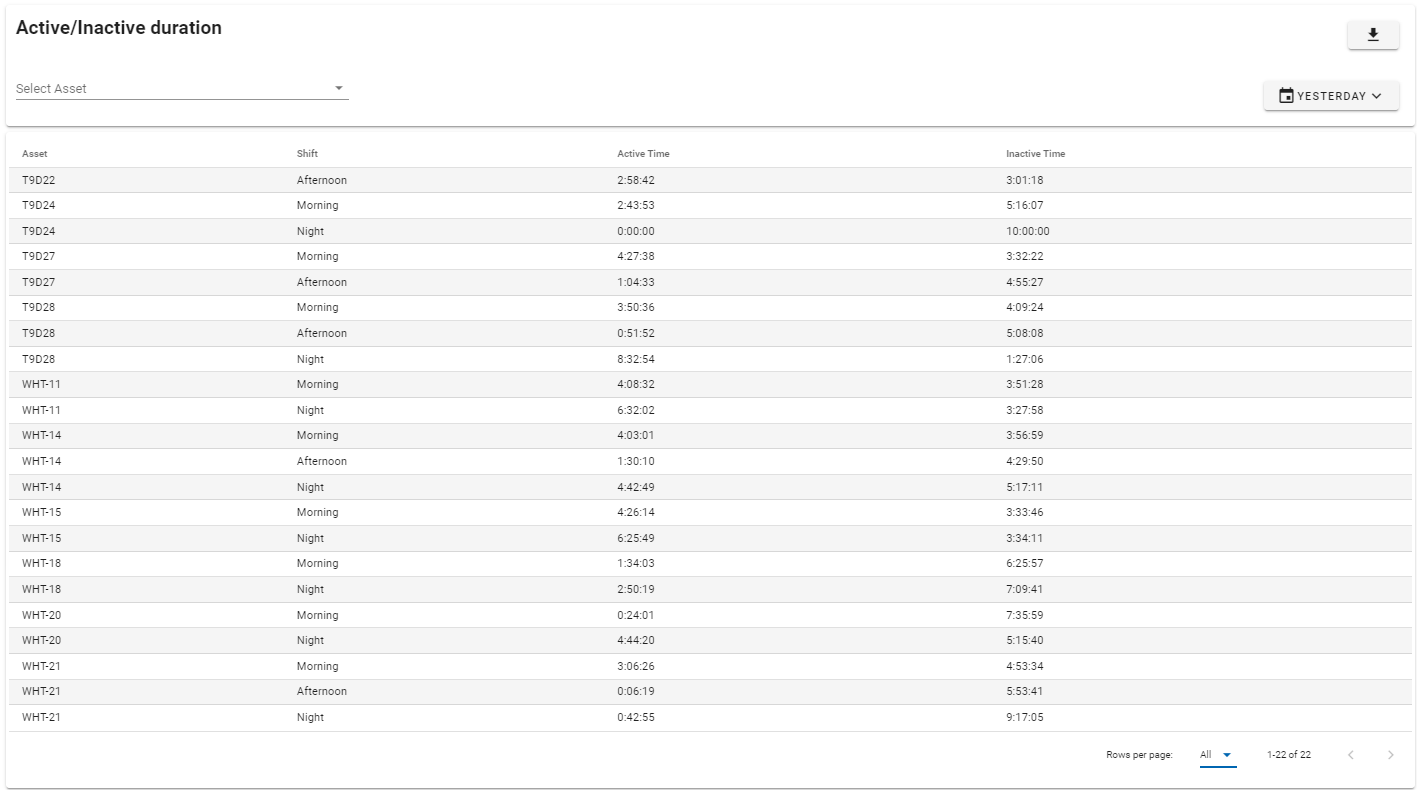Click the calendar icon beside YESTERDAY
Image resolution: width=1417 pixels, height=790 pixels.
[1286, 96]
